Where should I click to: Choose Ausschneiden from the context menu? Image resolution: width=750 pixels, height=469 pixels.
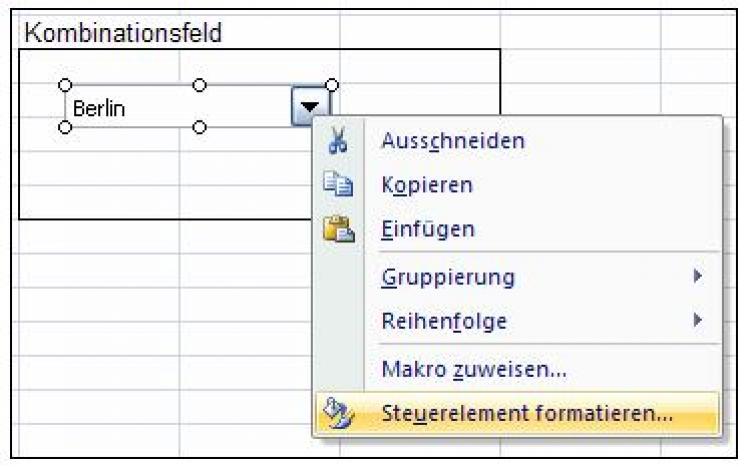(x=453, y=141)
